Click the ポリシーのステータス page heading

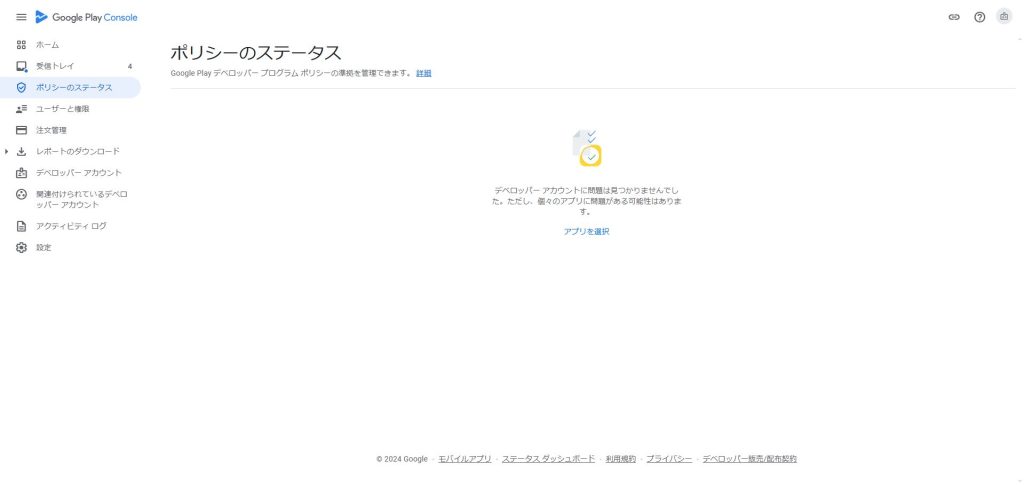[x=256, y=53]
